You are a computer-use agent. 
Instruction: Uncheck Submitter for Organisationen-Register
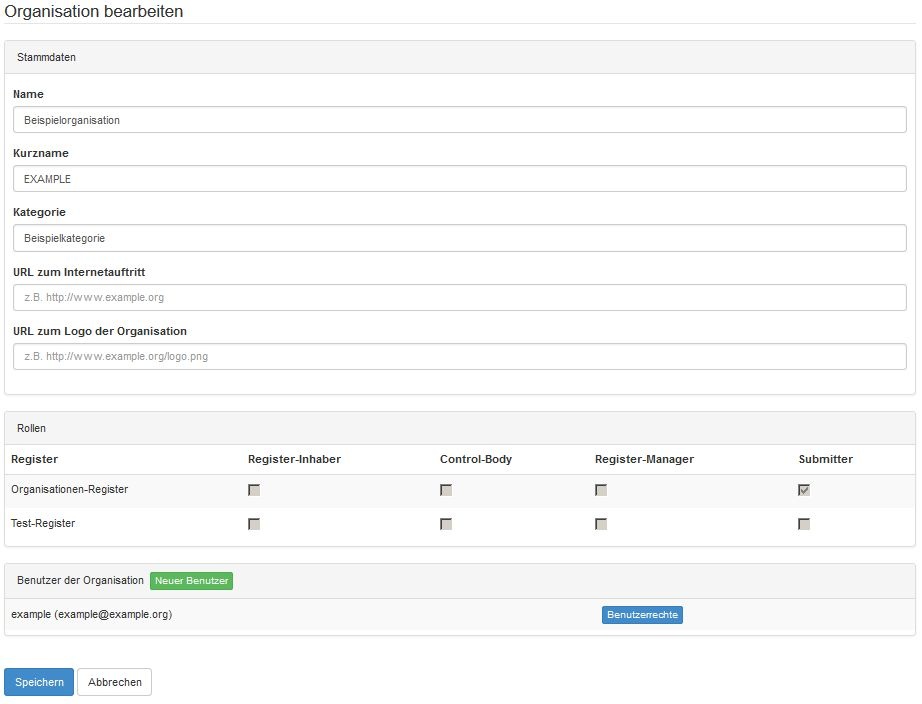[x=804, y=490]
